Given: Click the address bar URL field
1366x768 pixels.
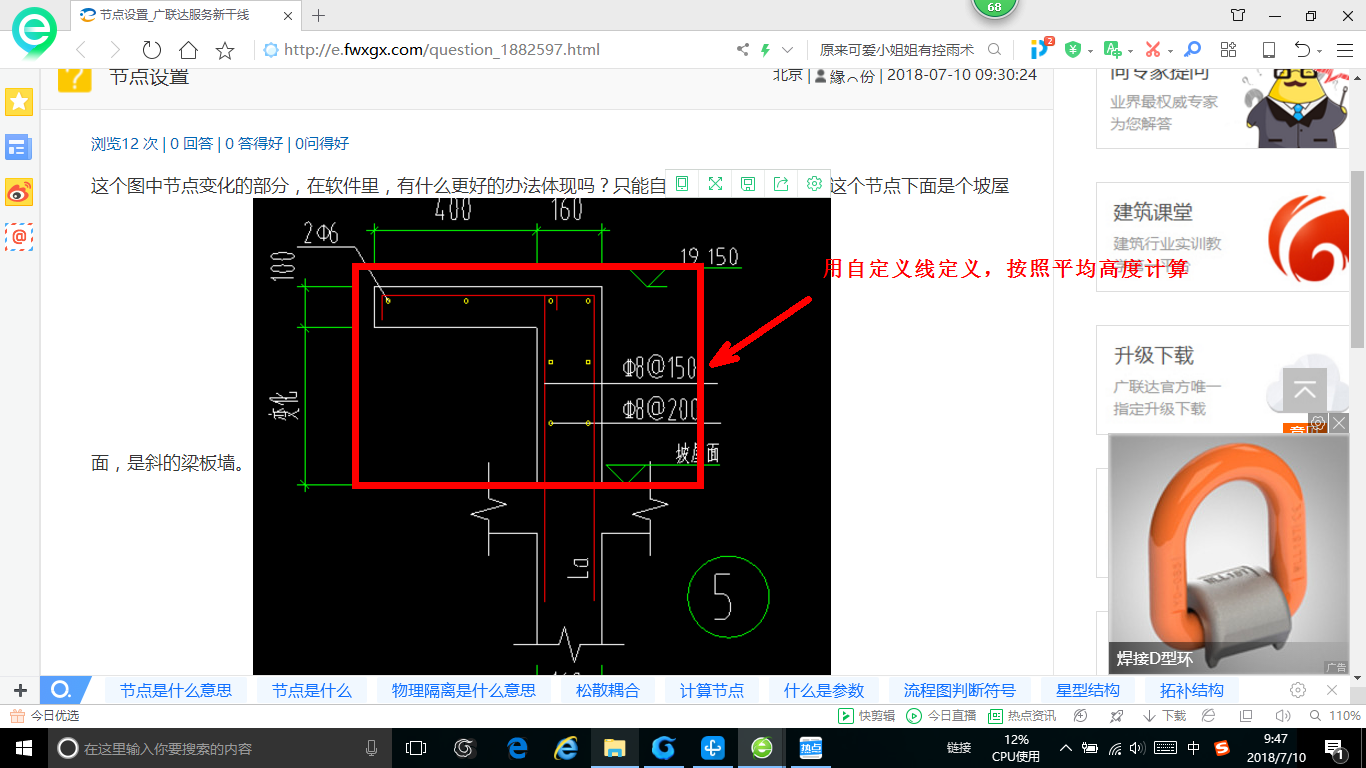Looking at the screenshot, I should tap(497, 50).
